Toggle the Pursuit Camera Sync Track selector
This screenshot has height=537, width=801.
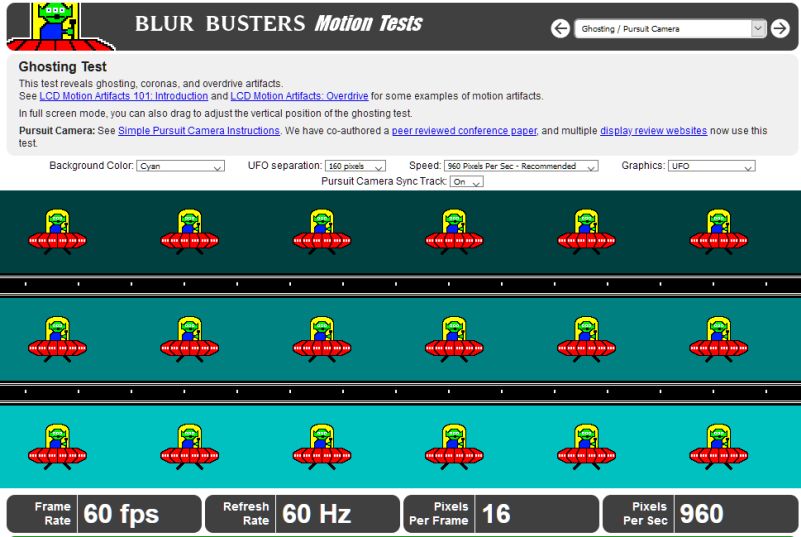[x=466, y=182]
